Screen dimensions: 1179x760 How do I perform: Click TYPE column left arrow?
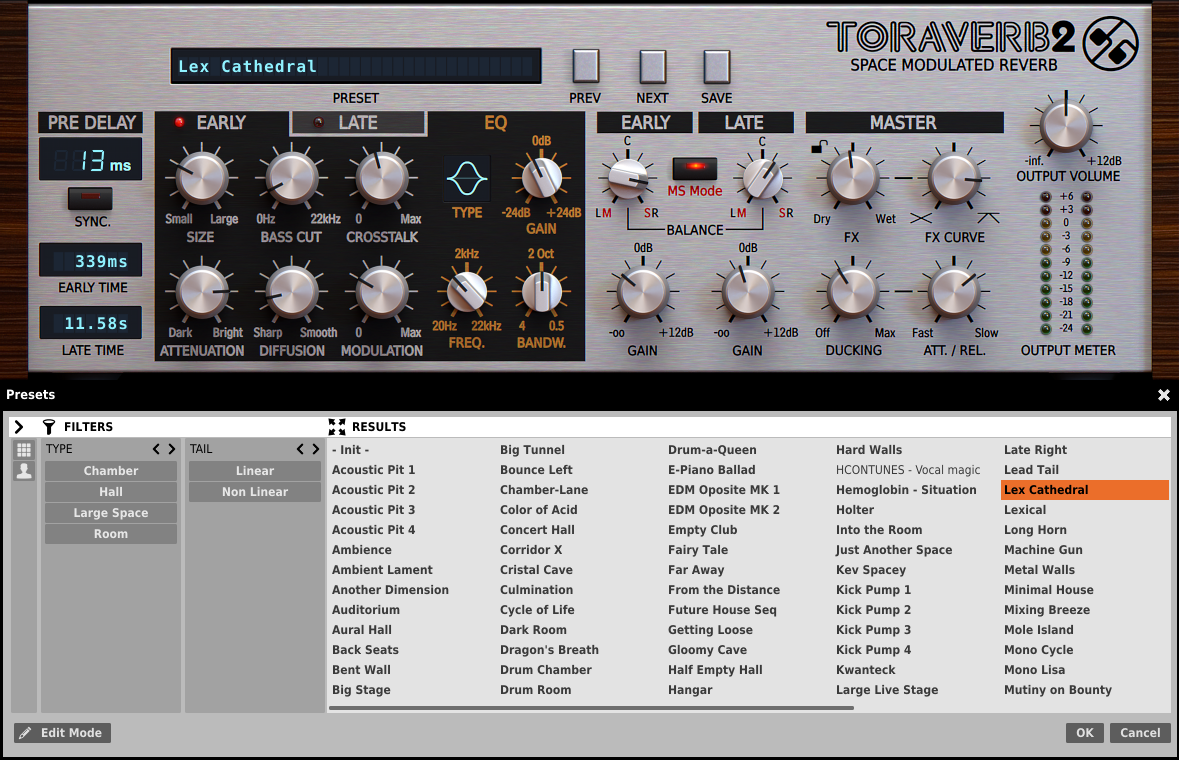tap(156, 449)
